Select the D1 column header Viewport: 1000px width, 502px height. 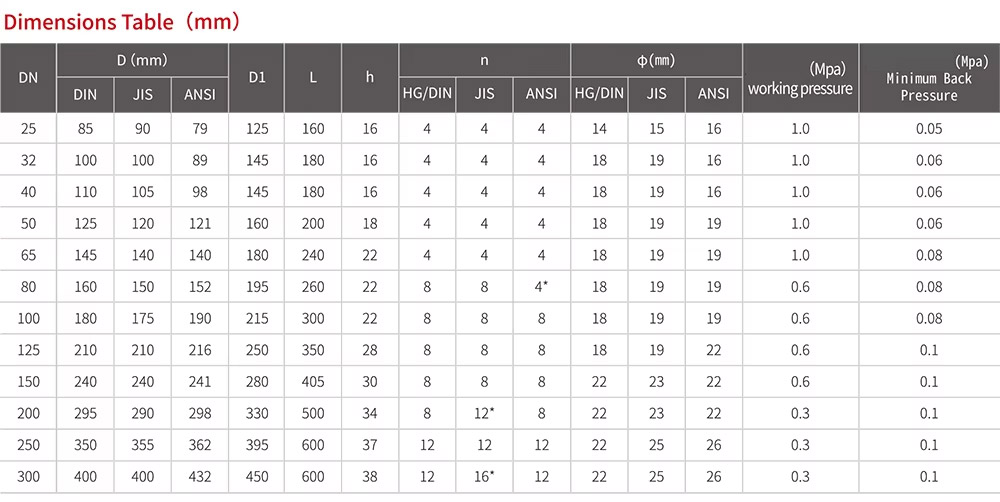(256, 77)
